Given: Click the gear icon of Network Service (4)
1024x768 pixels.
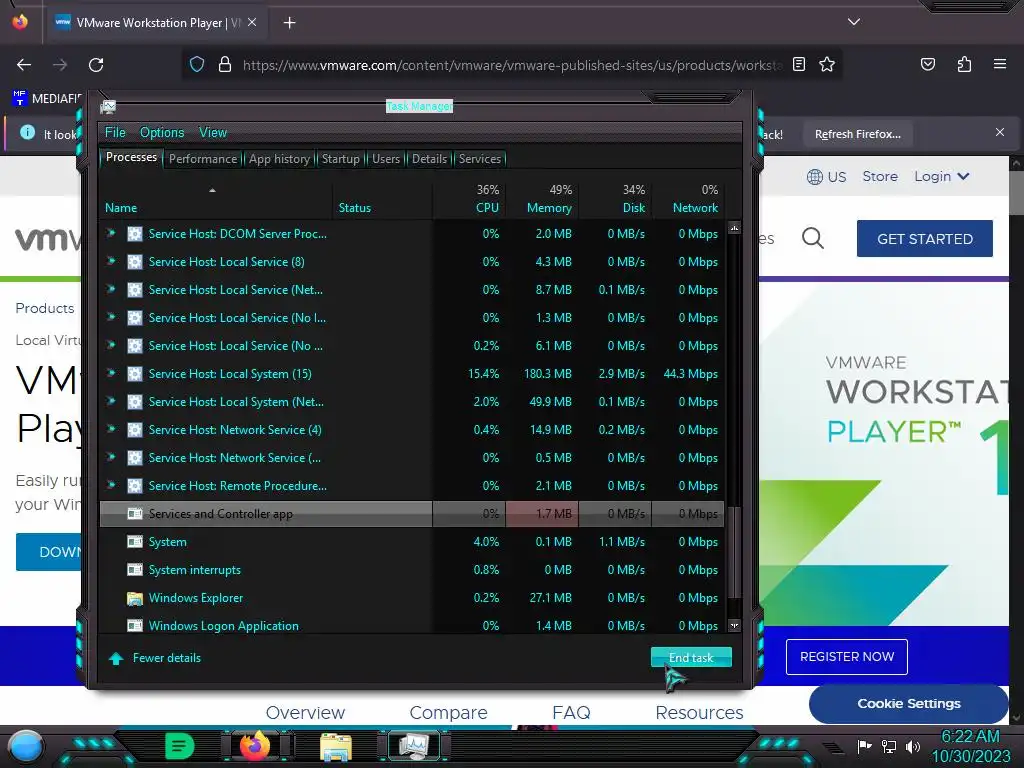Looking at the screenshot, I should tap(135, 430).
